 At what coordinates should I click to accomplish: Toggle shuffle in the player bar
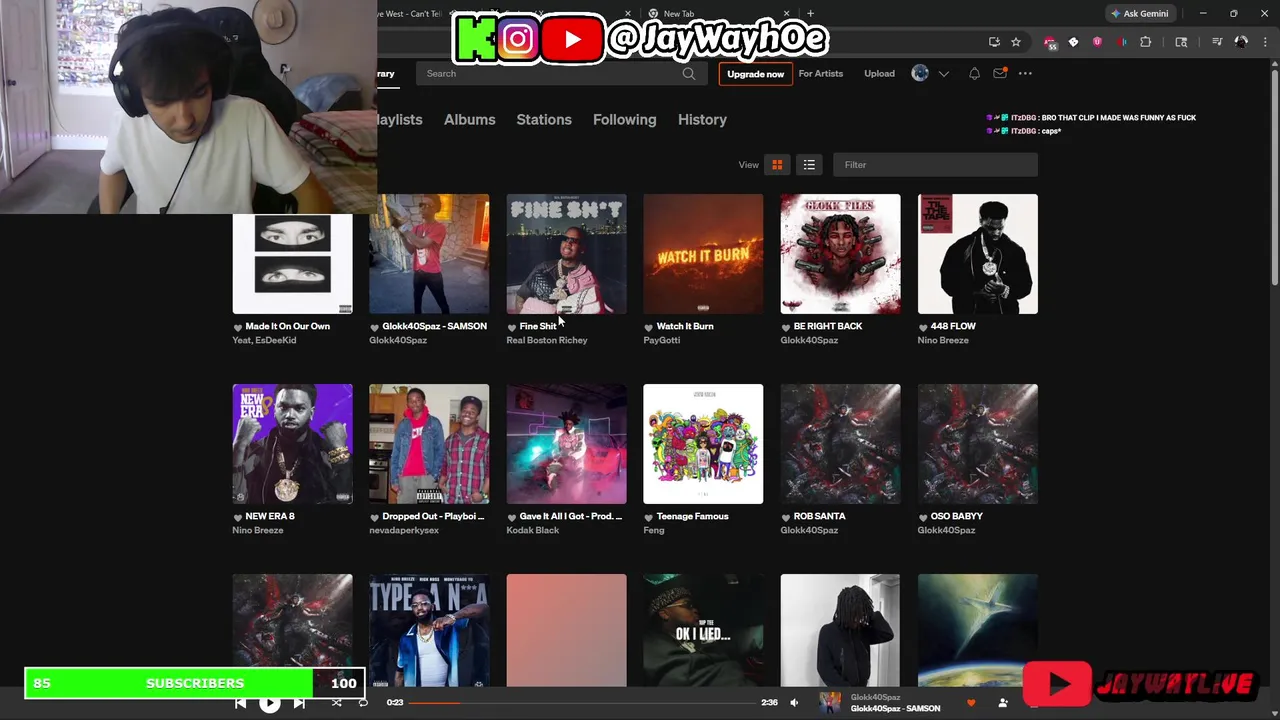point(337,703)
